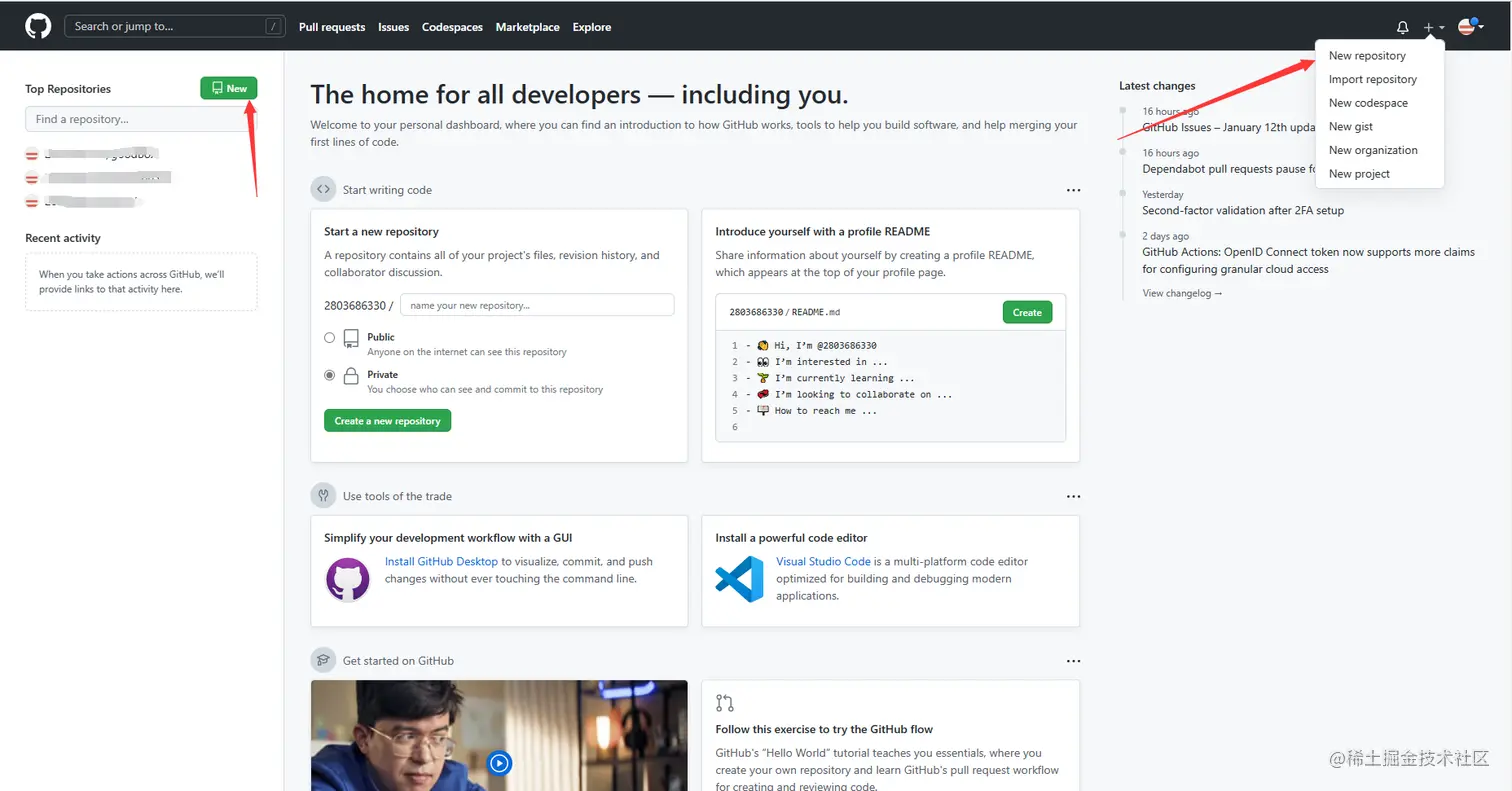The image size is (1512, 791).
Task: Click the GitHub Octocat logo
Action: tap(38, 27)
